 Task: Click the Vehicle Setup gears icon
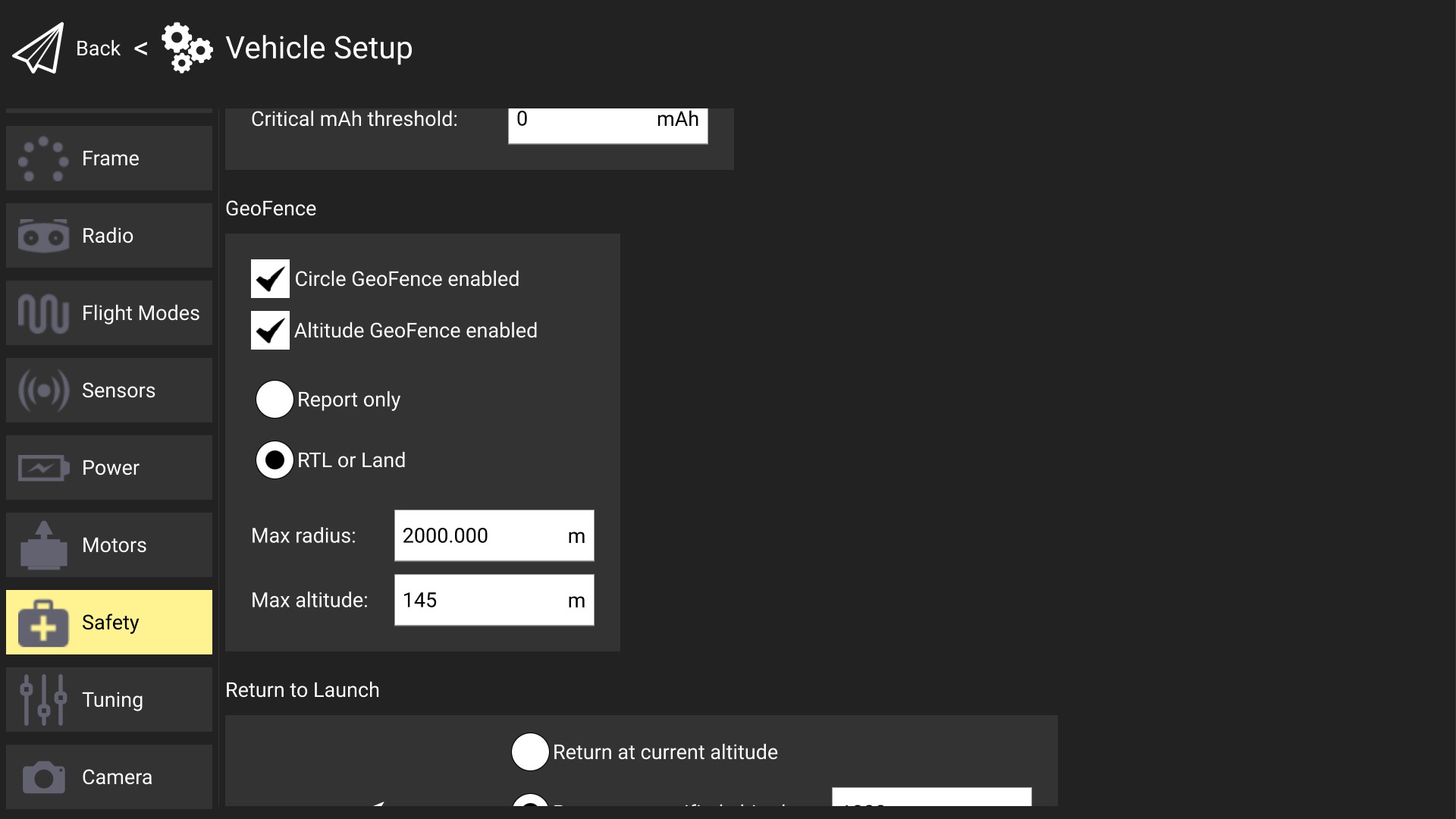(x=187, y=48)
